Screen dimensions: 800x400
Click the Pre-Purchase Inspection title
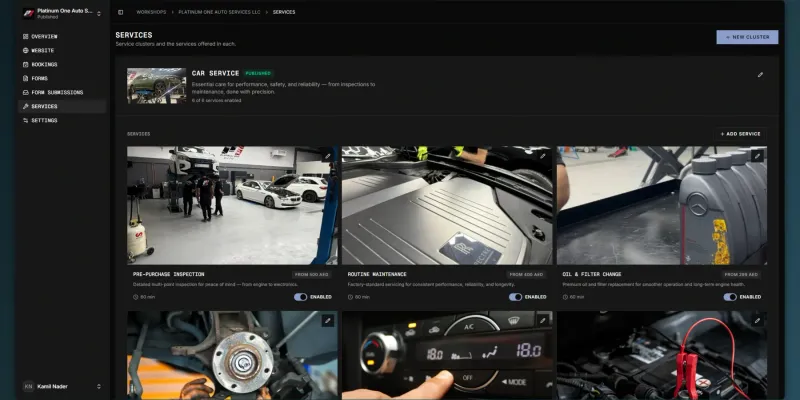coord(168,274)
